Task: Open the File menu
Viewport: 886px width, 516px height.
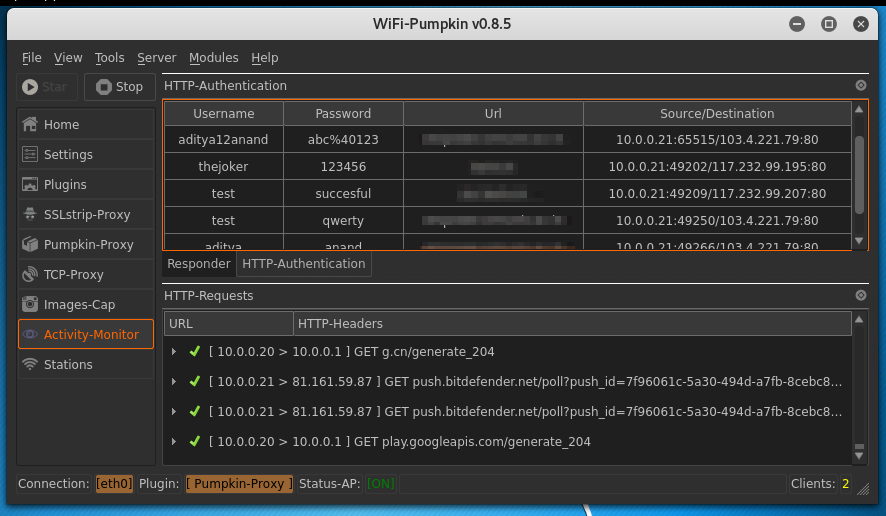Action: coord(32,58)
